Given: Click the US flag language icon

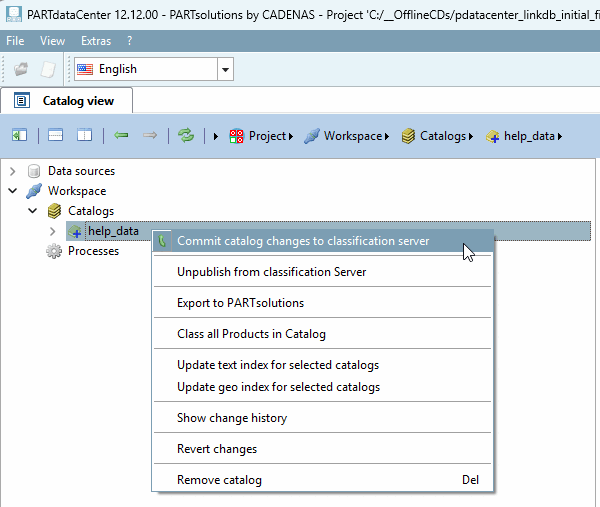Looking at the screenshot, I should click(x=85, y=69).
